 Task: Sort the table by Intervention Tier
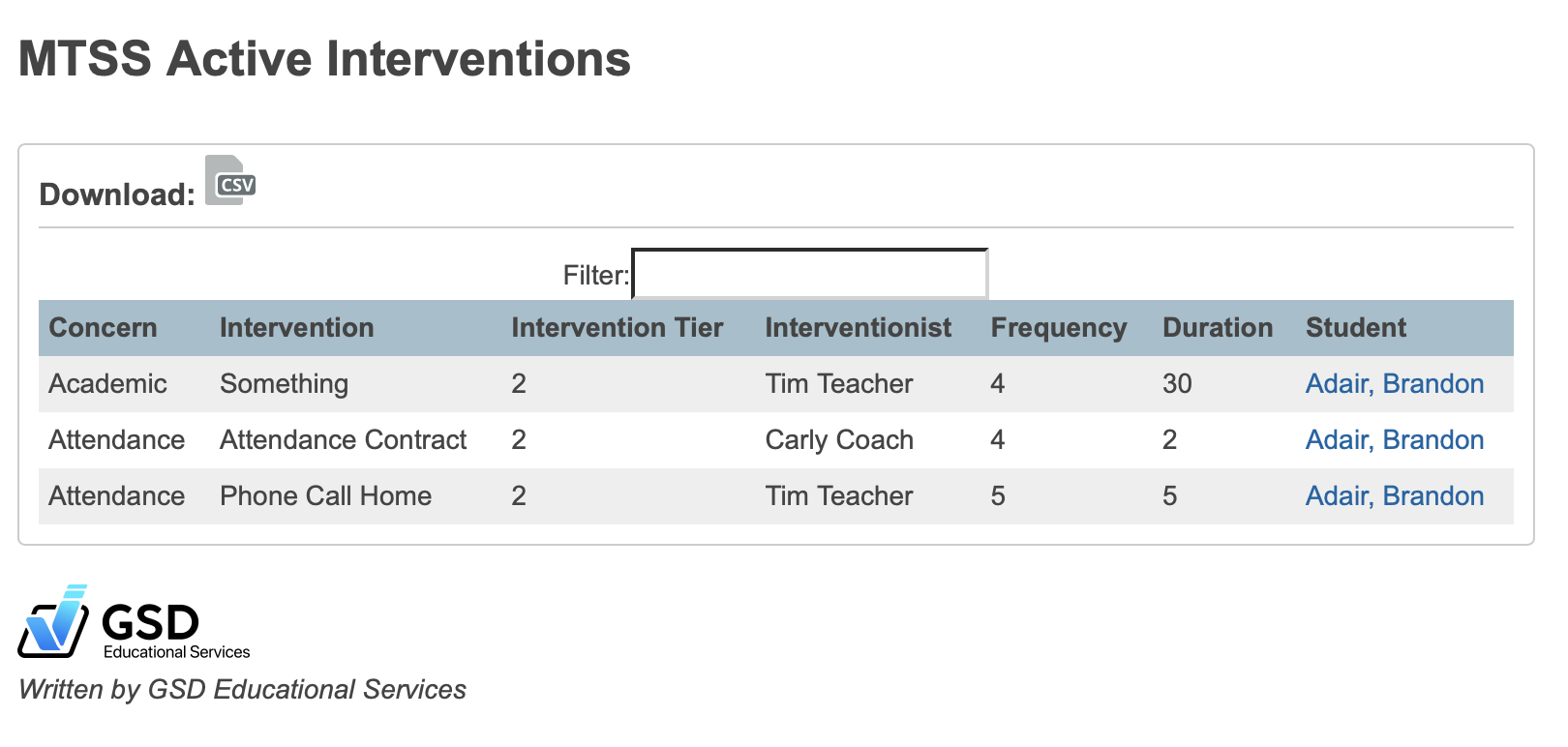pos(618,328)
